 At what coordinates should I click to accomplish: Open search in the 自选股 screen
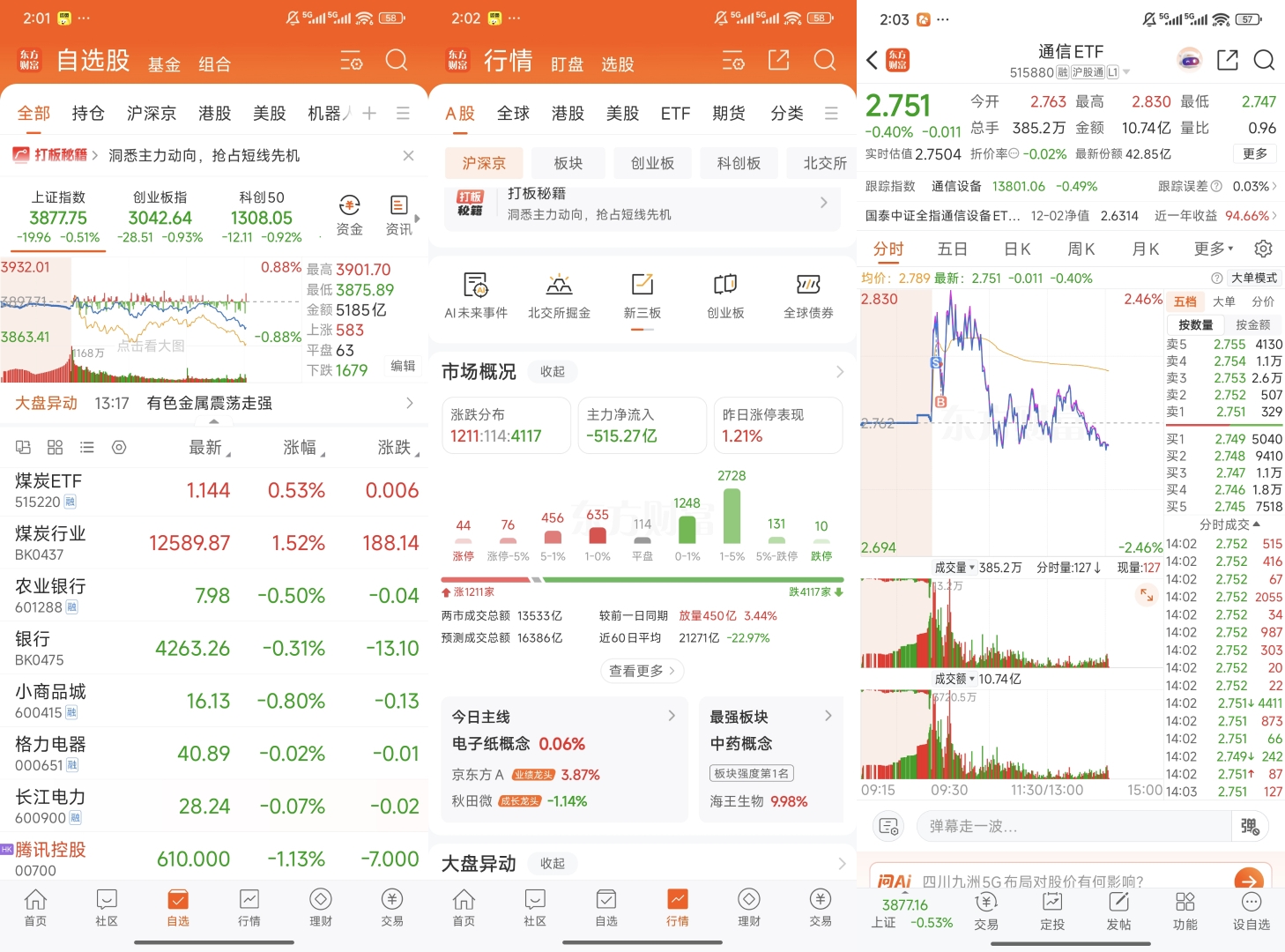point(397,60)
